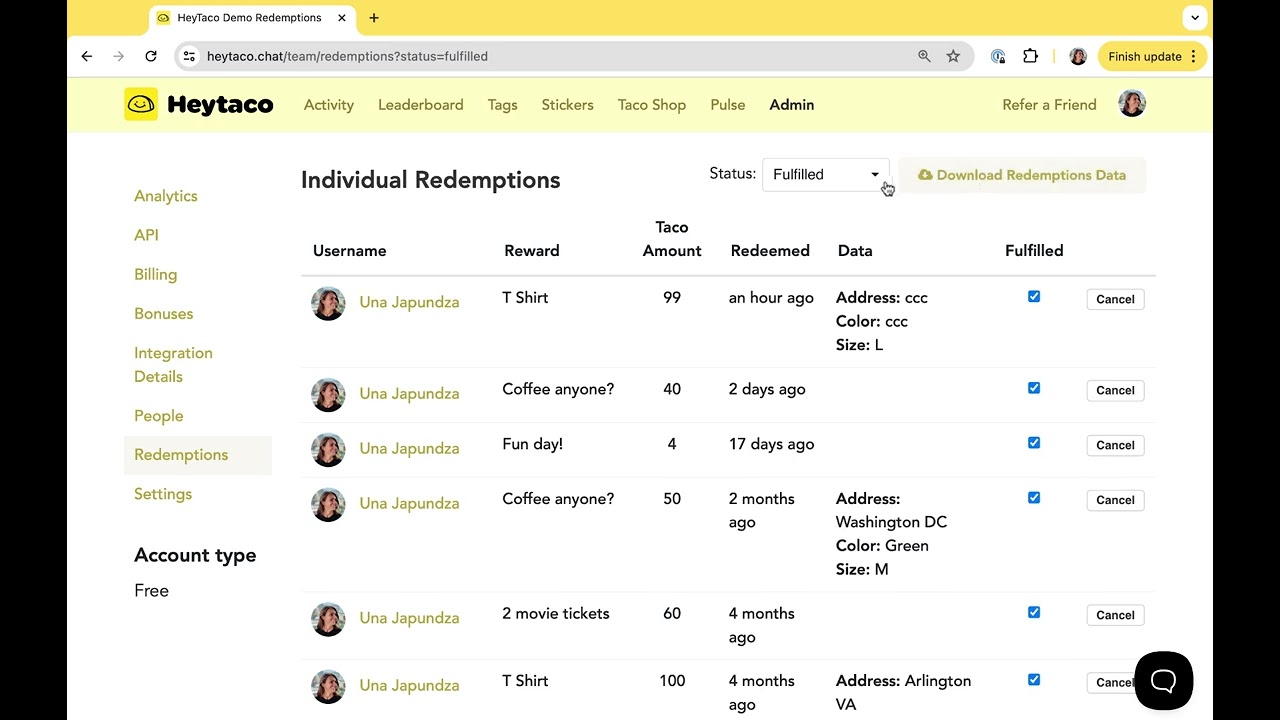Uncheck Fulfilled for the Fun day! row
1280x720 pixels.
click(1034, 443)
